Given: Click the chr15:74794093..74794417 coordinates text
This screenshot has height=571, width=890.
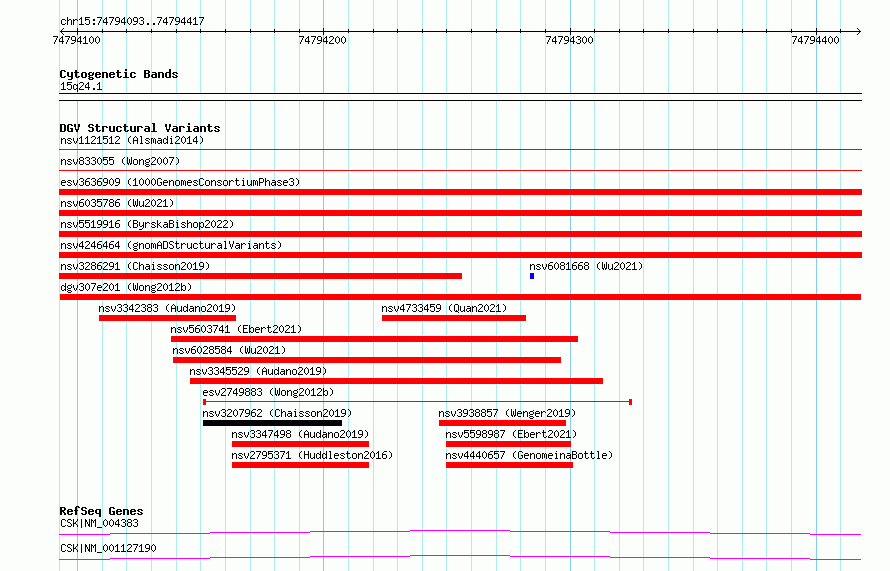Looking at the screenshot, I should [x=132, y=22].
